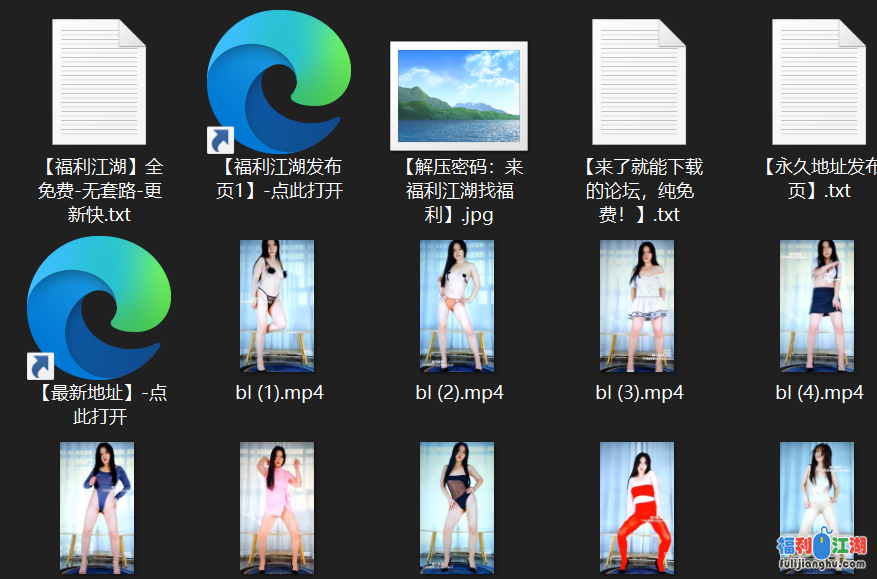Select the unlabeled video thumbnail with pink outfit
The image size is (877, 579).
tap(277, 508)
